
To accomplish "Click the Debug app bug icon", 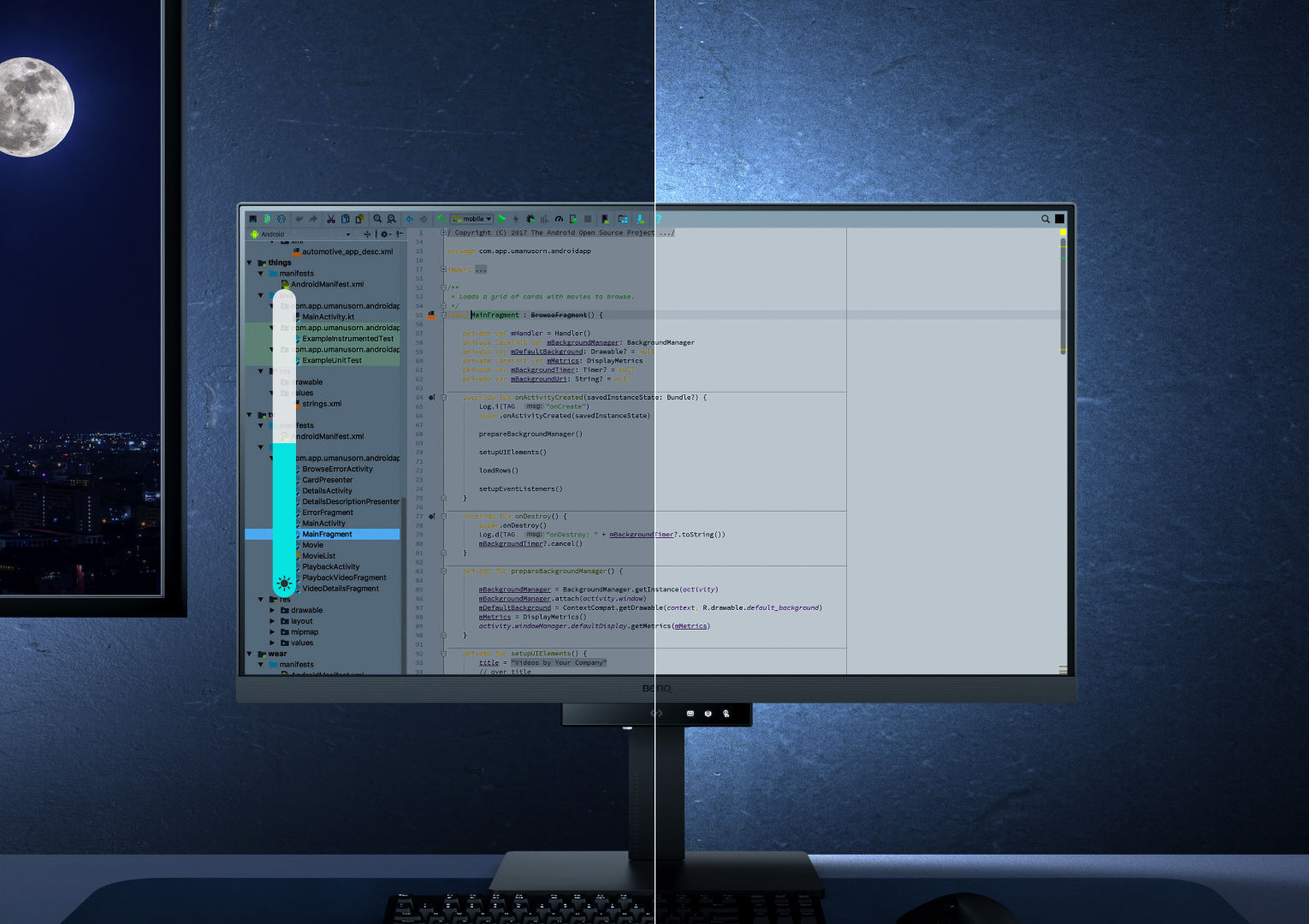I will 530,219.
